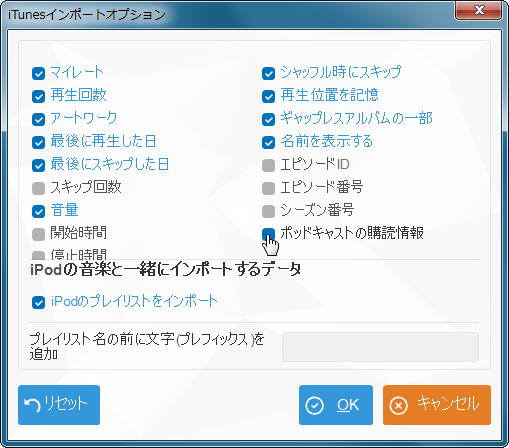The width and height of the screenshot is (509, 448).
Task: Enable the エピソード ID checkbox
Action: (268, 166)
